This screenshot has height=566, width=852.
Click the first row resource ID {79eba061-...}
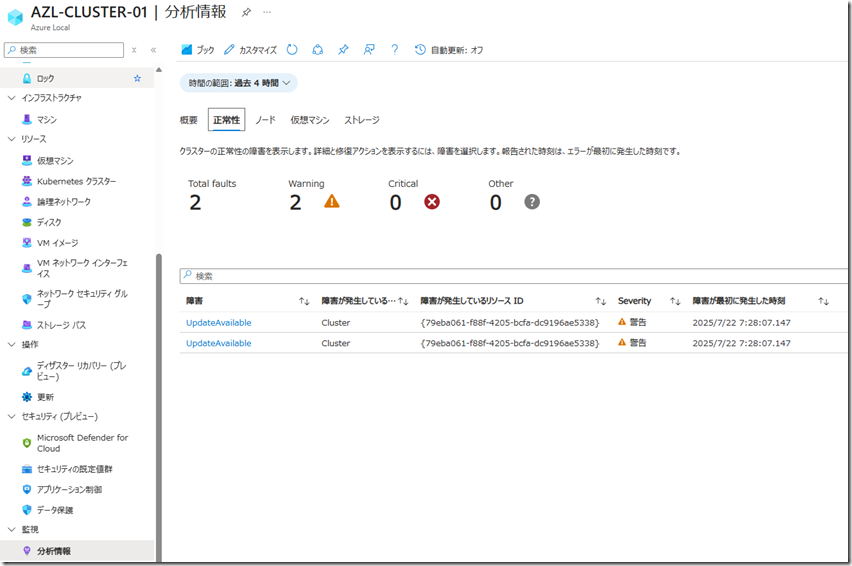tap(510, 323)
